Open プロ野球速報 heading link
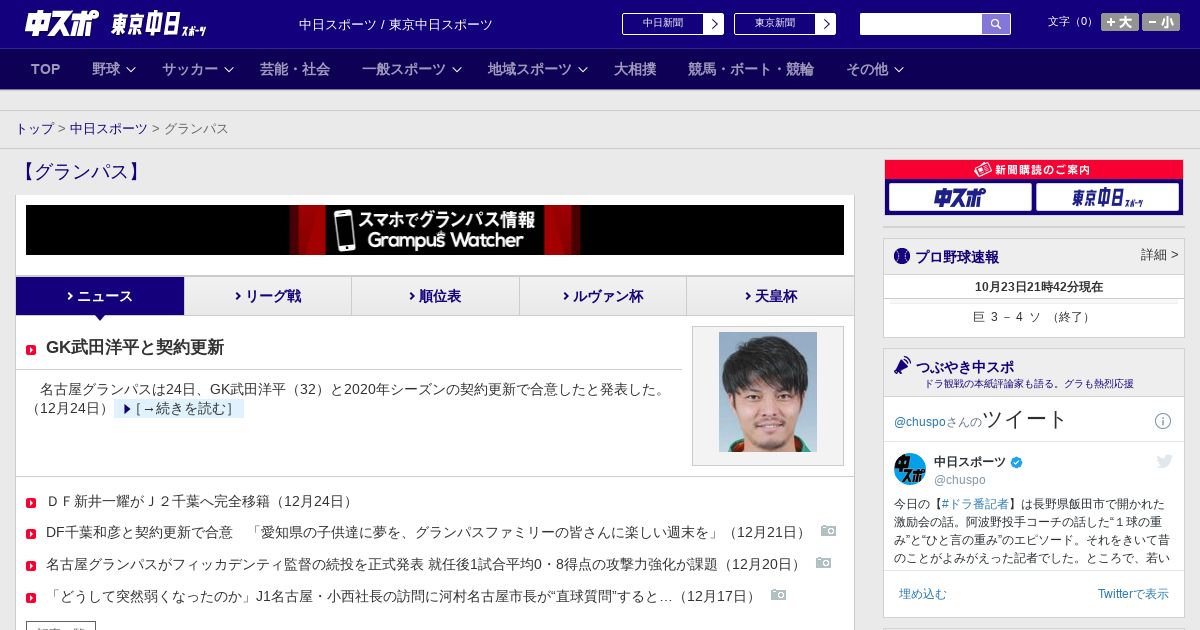The image size is (1200, 630). point(957,257)
